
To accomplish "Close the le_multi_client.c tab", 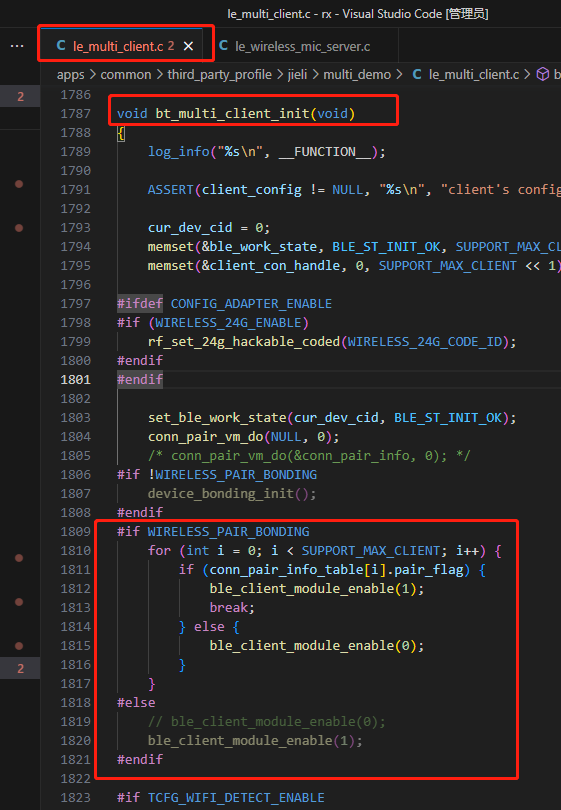I will 189,46.
